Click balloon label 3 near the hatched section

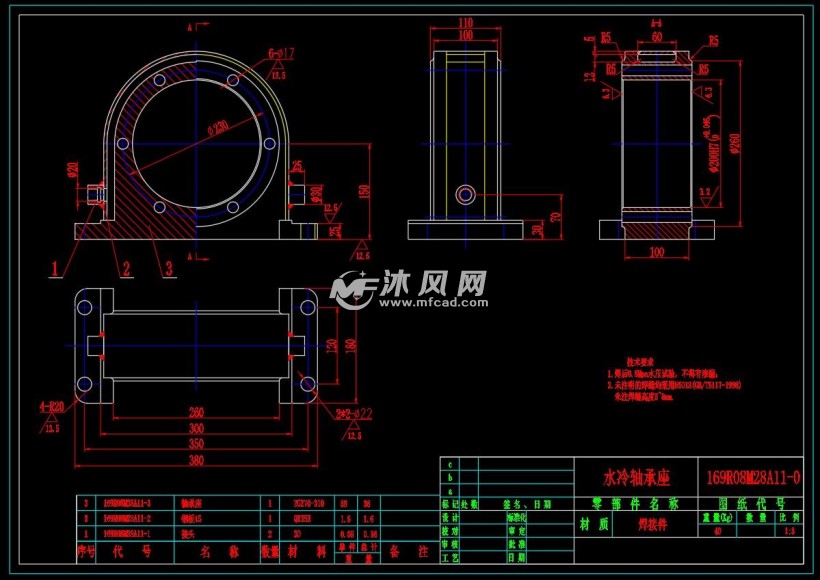click(x=170, y=267)
